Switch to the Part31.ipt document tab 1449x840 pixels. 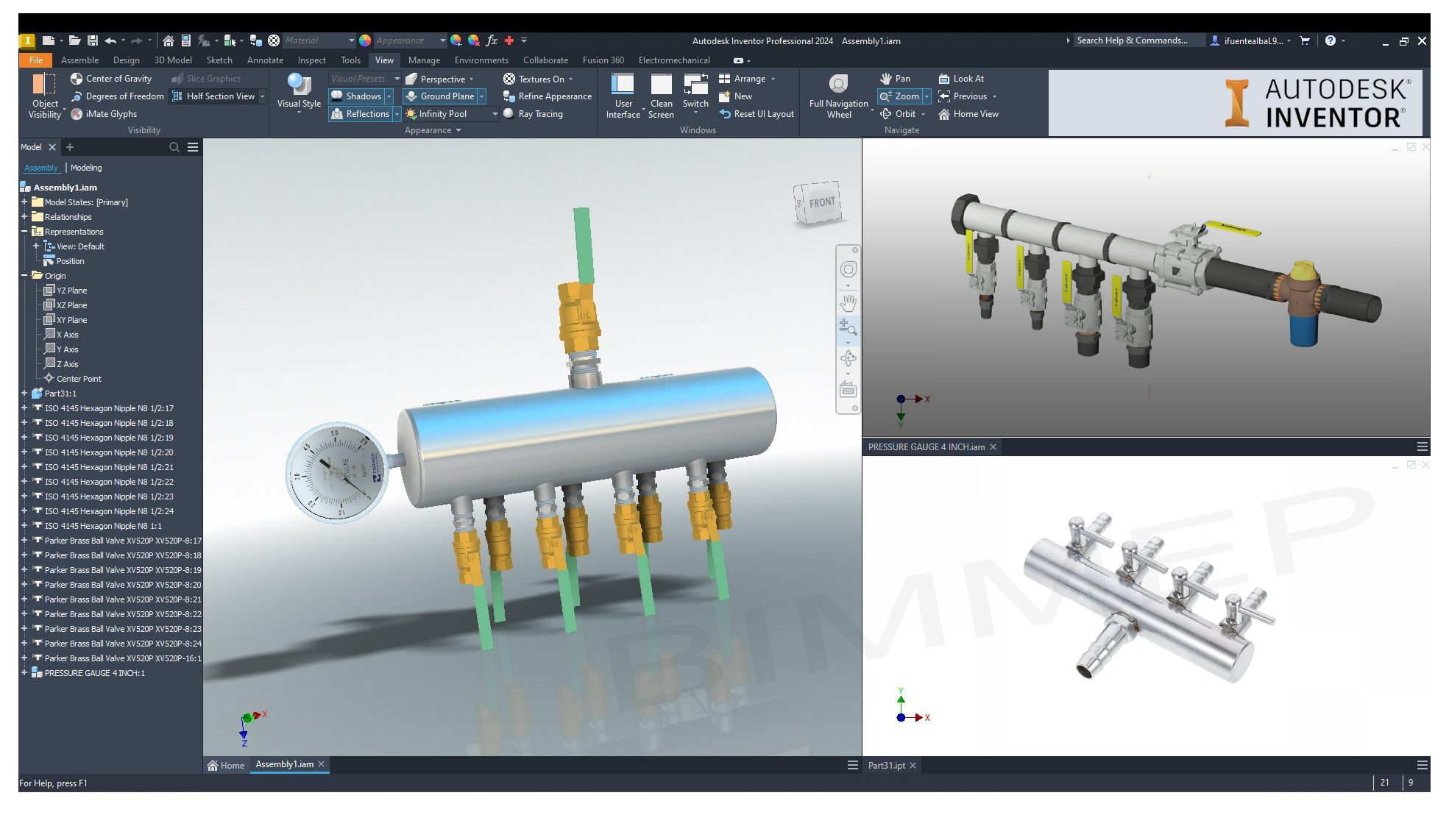point(886,766)
